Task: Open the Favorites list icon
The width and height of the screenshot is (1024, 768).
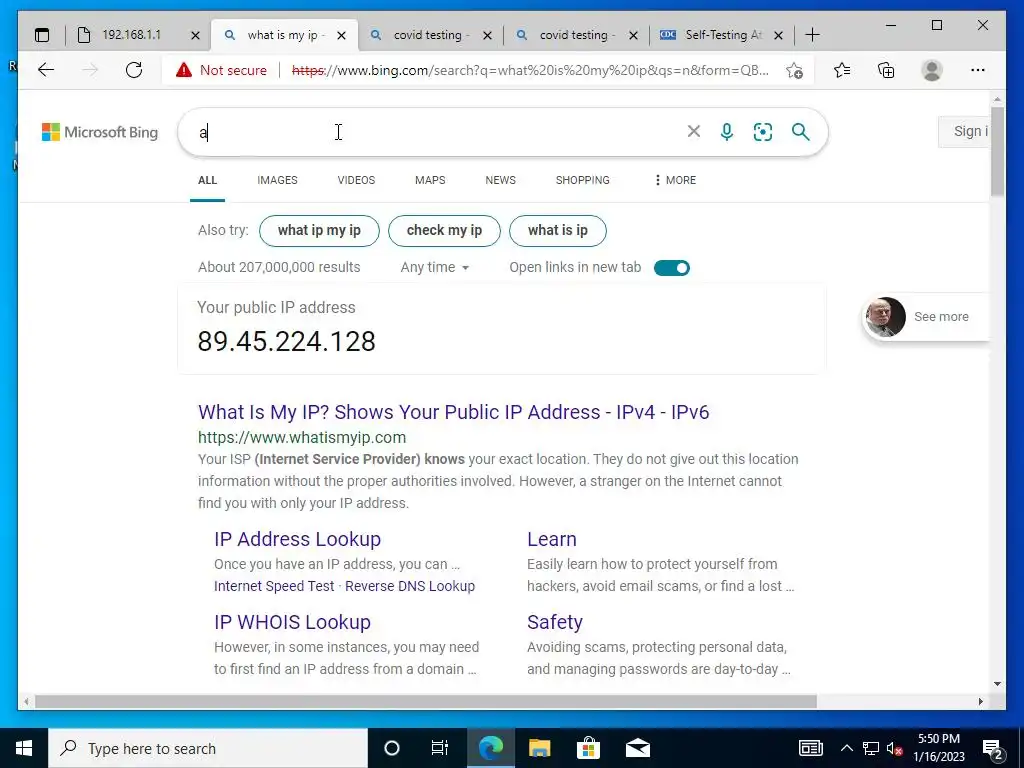Action: coord(842,70)
